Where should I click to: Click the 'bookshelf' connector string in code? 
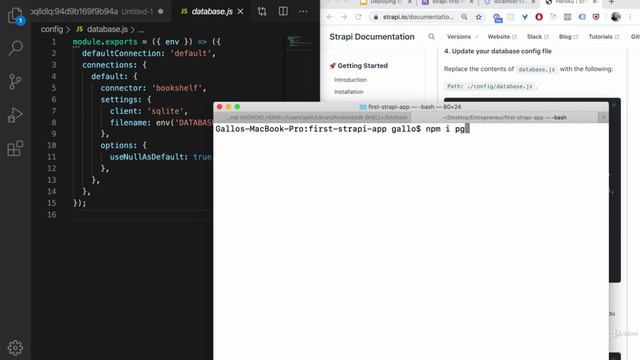176,88
